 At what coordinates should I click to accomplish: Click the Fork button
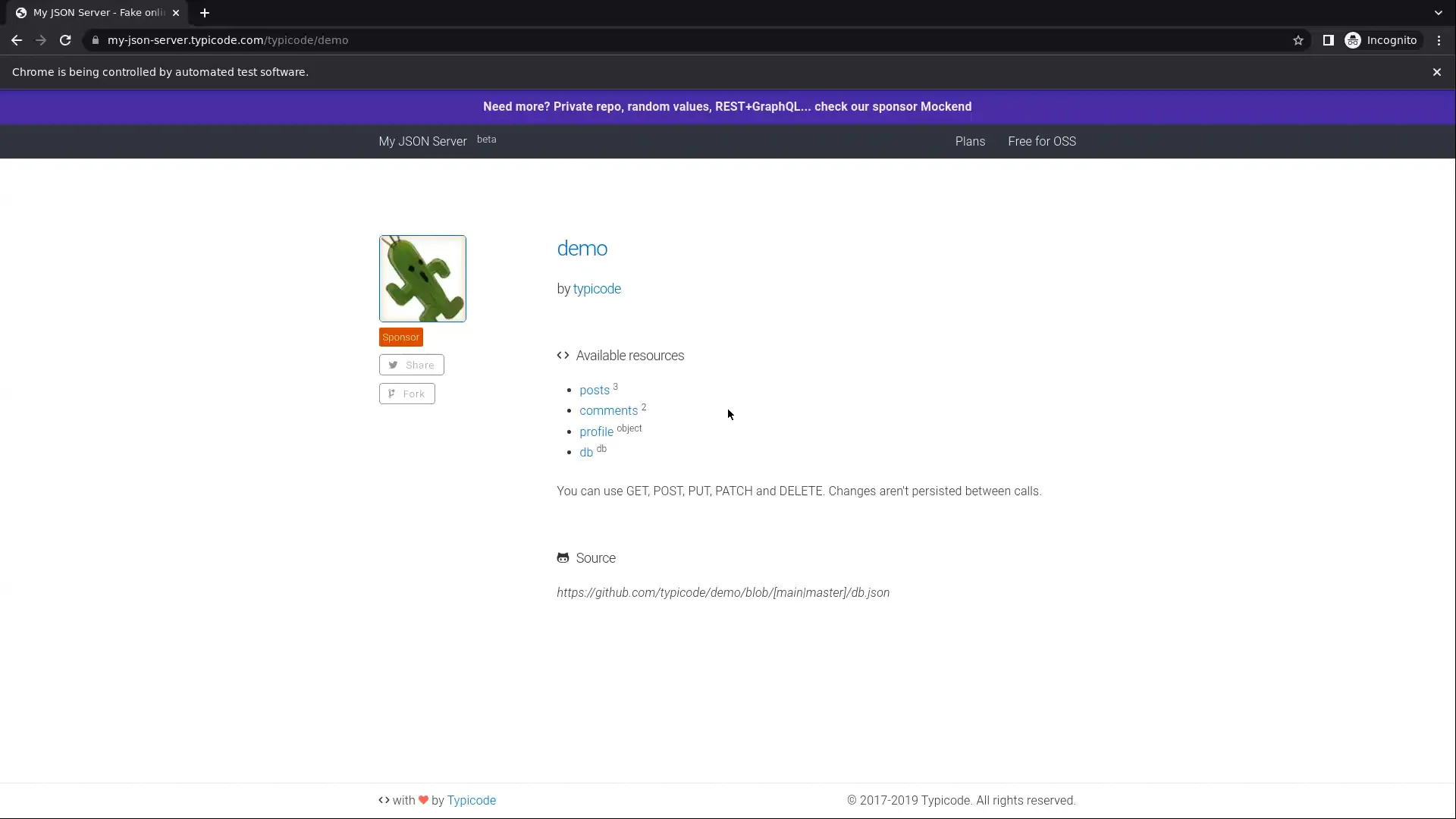(x=407, y=394)
